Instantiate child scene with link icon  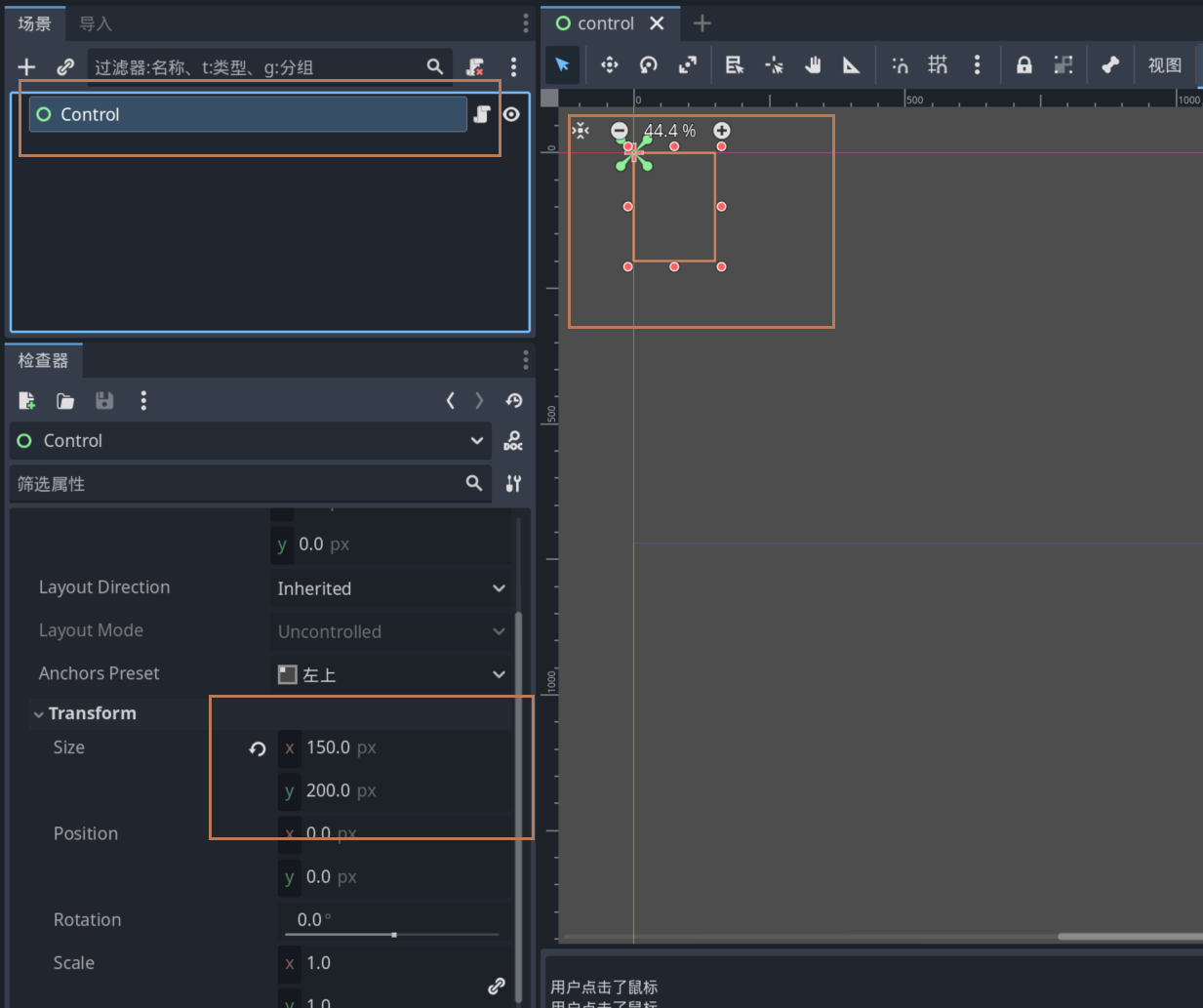[x=65, y=66]
